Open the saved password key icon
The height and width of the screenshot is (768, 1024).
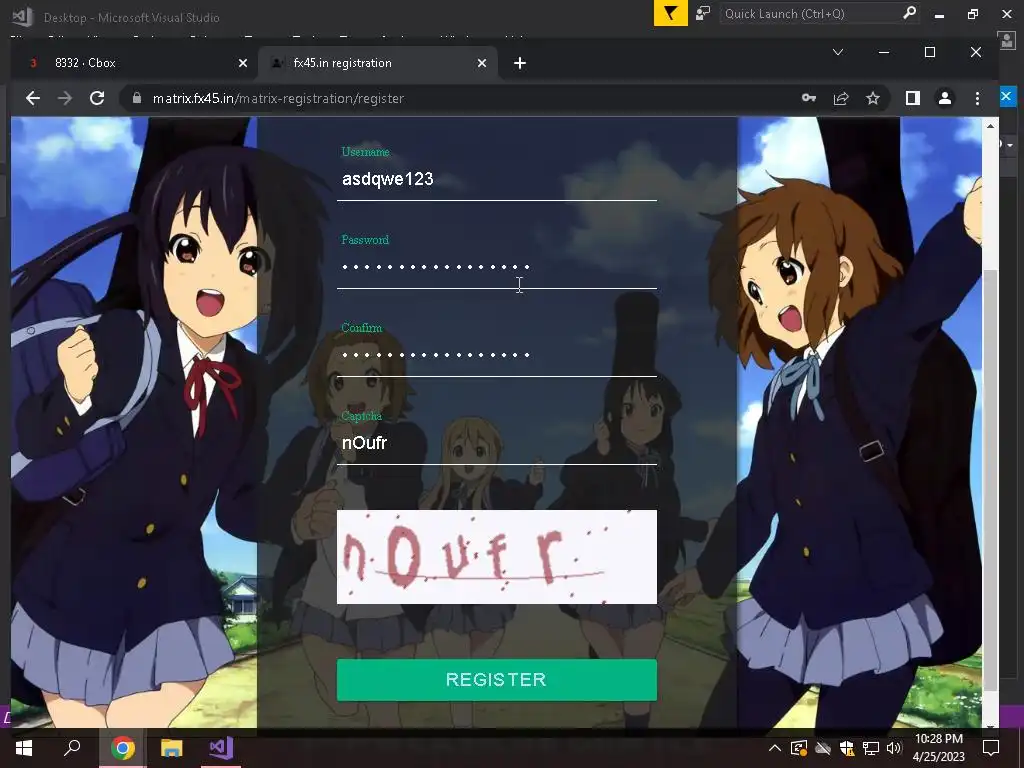pos(808,99)
